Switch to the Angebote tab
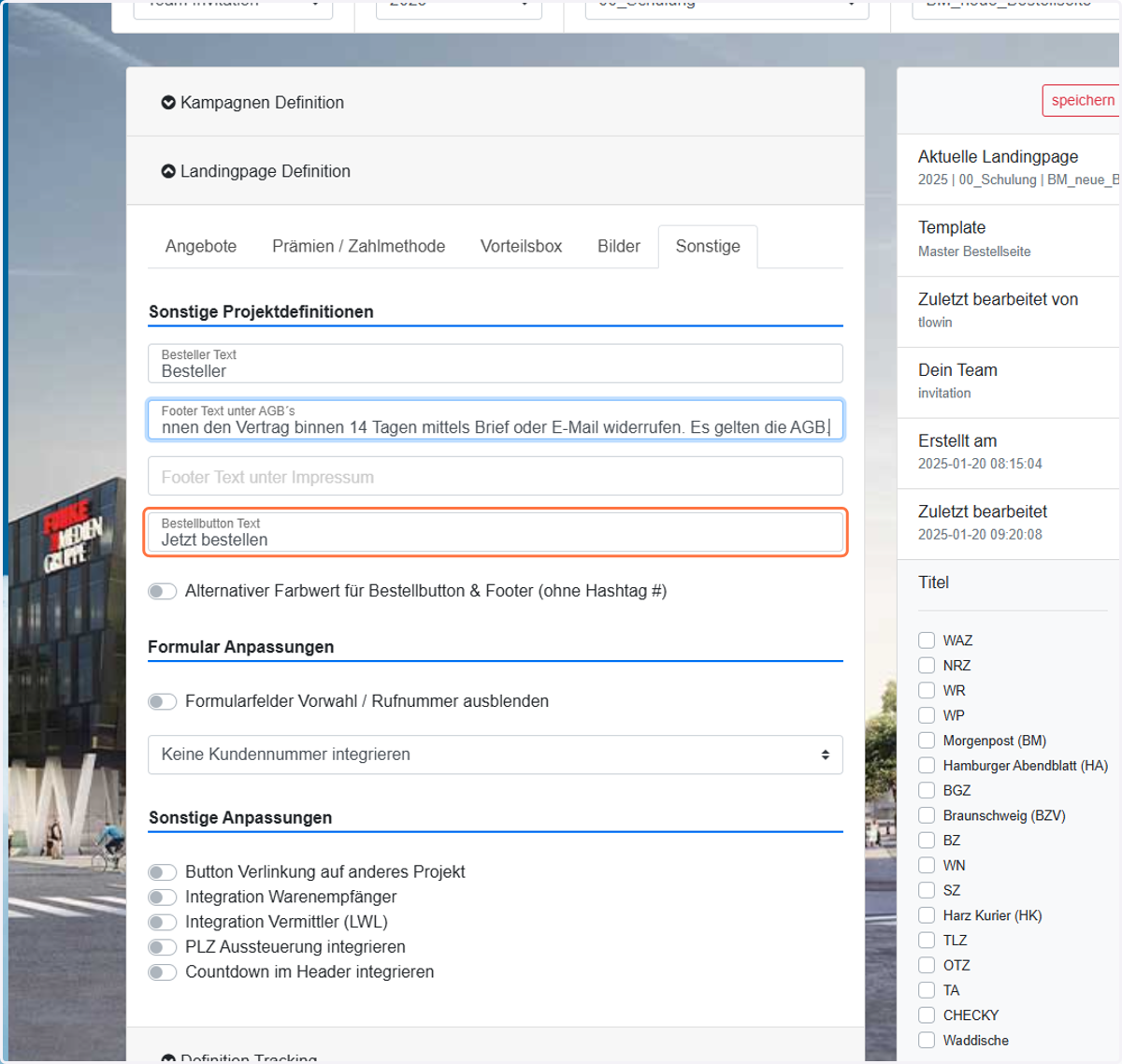Screen dimensions: 1122x1064 (201, 247)
